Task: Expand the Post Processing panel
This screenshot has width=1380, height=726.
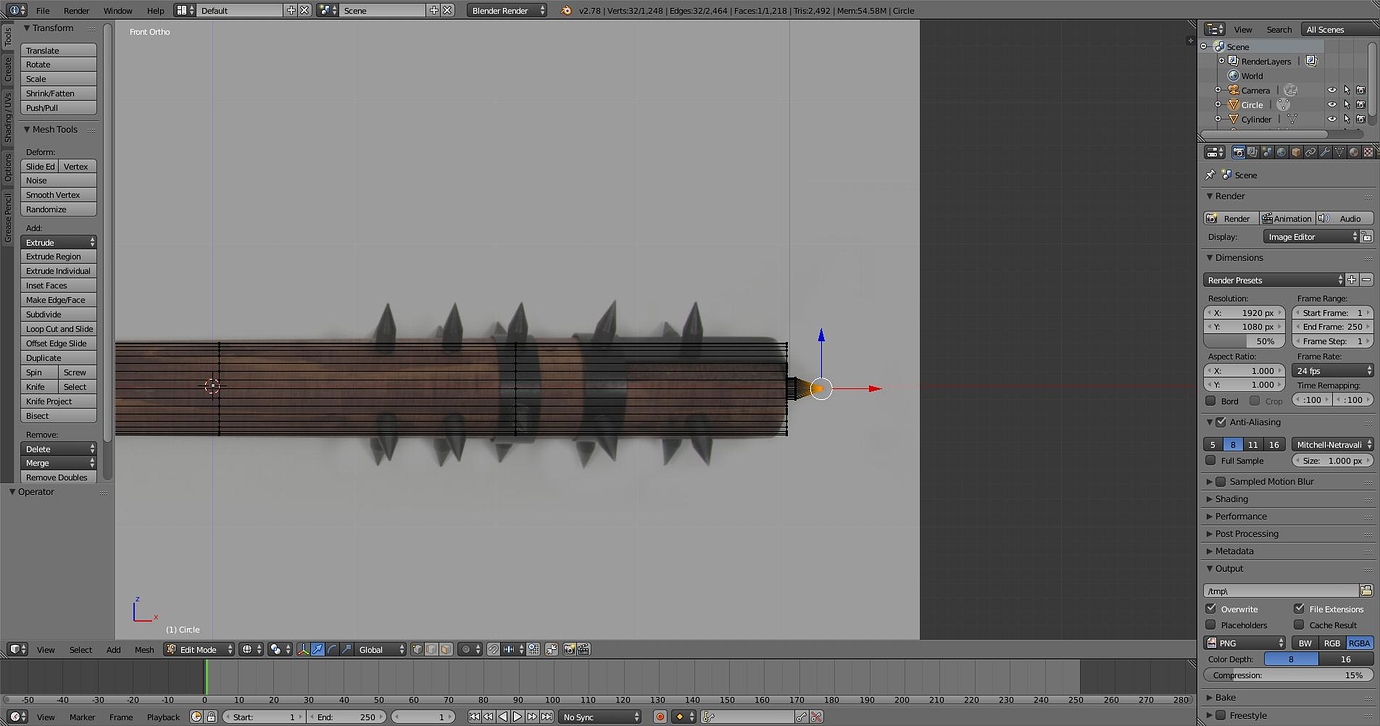Action: [x=1246, y=534]
